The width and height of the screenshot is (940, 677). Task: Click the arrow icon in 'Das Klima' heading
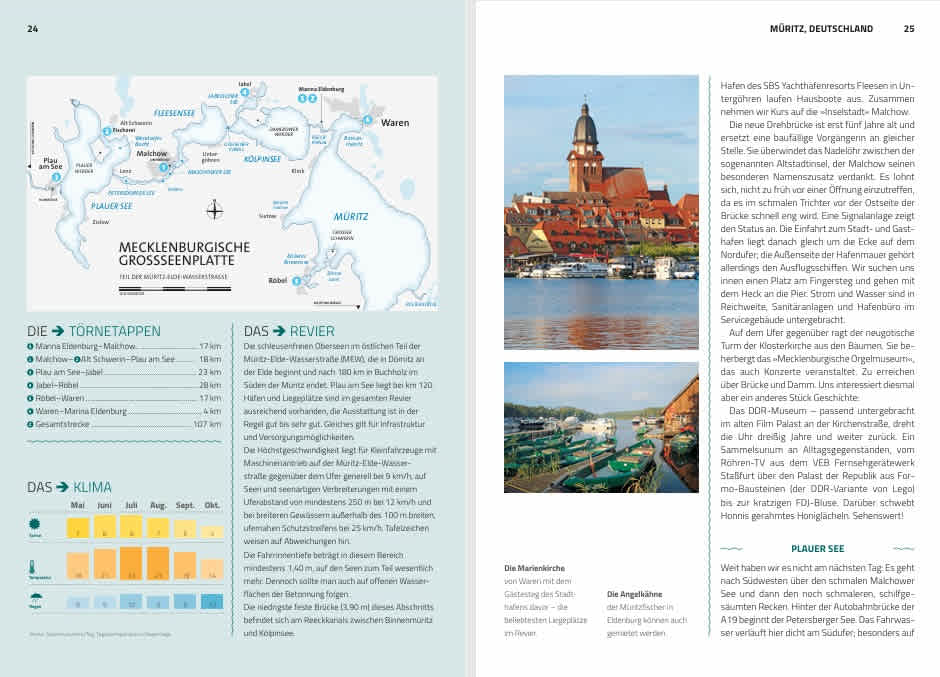62,487
